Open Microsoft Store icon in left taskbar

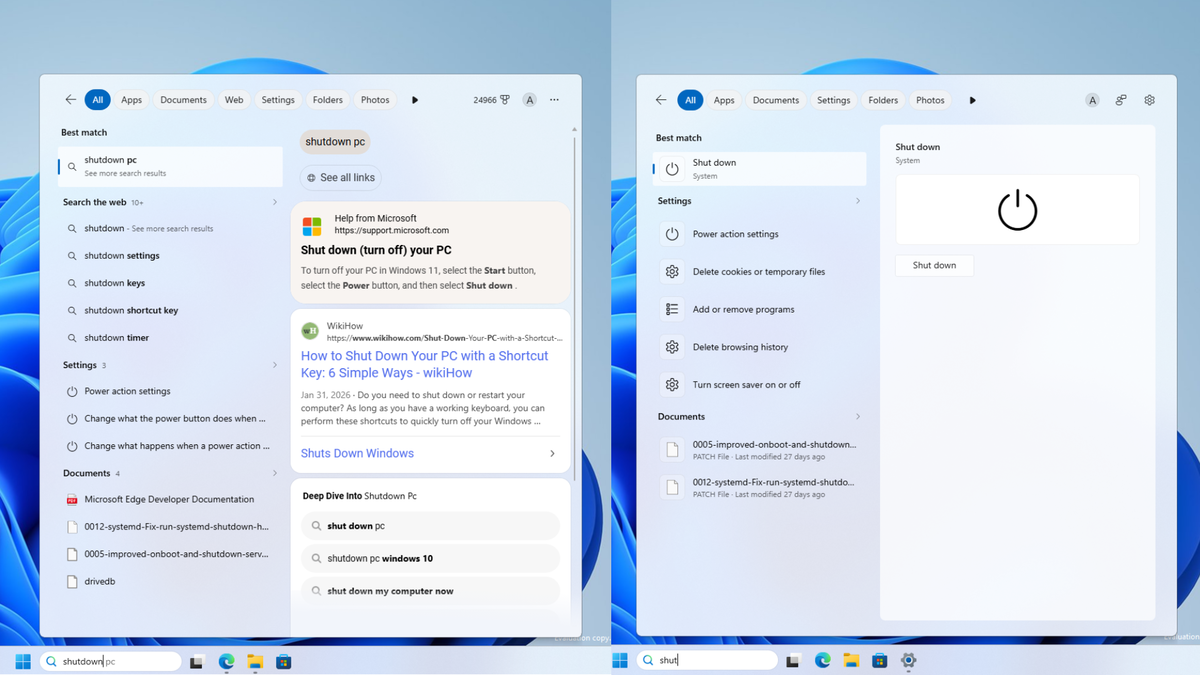click(x=284, y=661)
